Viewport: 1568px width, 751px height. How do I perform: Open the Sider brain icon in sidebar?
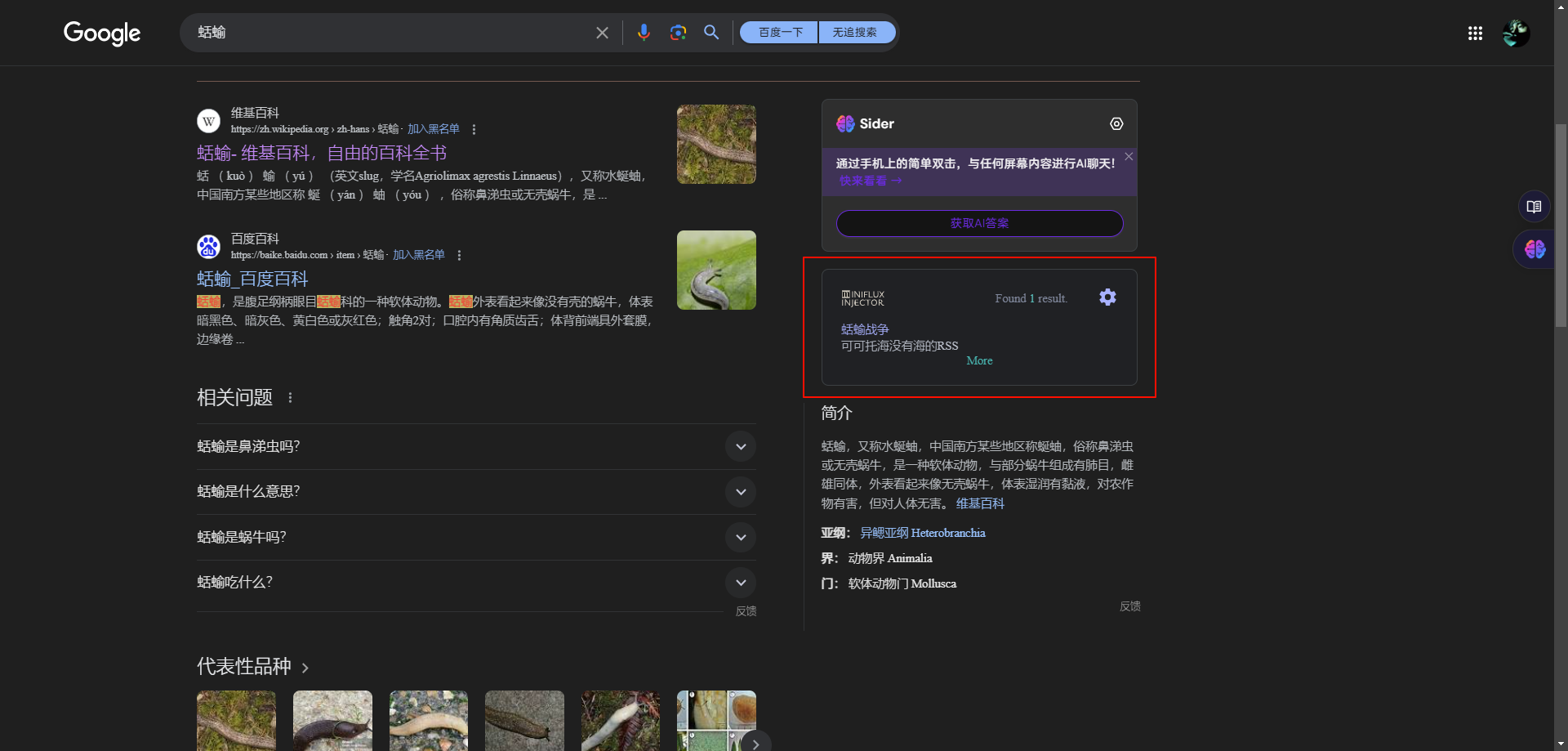(1535, 249)
